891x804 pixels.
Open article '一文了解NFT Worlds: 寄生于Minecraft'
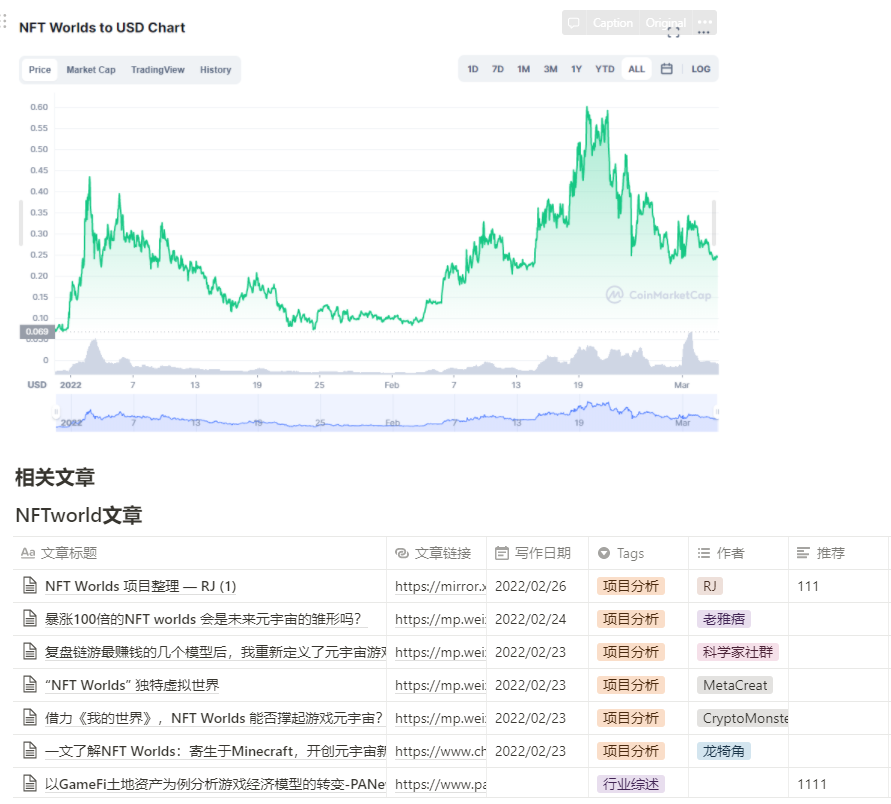[x=215, y=751]
